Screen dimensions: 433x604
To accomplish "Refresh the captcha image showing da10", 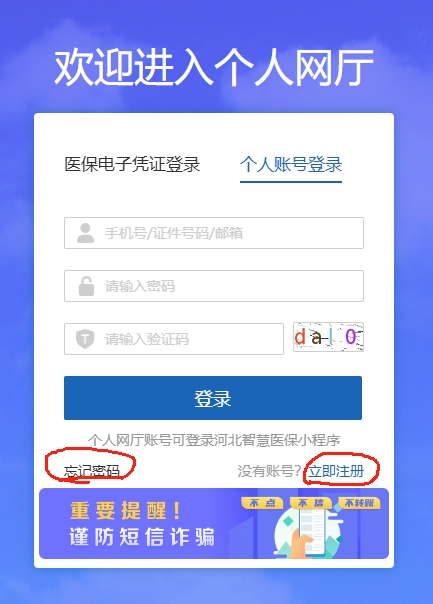I will coord(328,337).
